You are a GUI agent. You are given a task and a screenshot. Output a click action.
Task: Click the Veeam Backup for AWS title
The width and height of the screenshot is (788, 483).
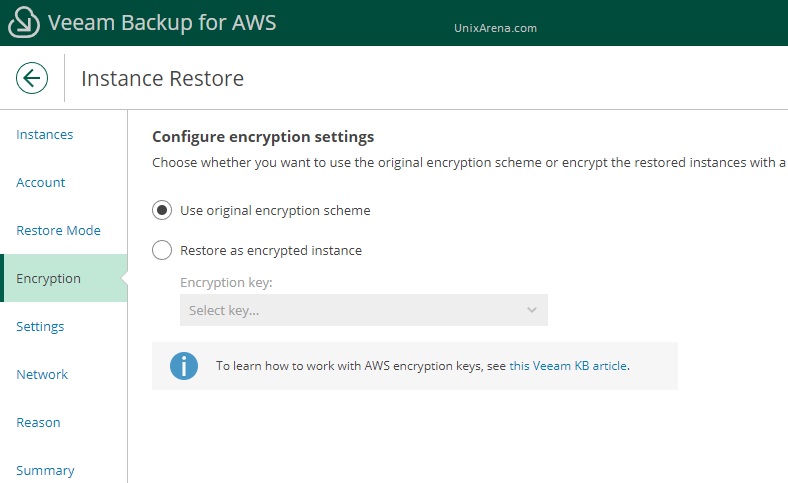[x=162, y=23]
